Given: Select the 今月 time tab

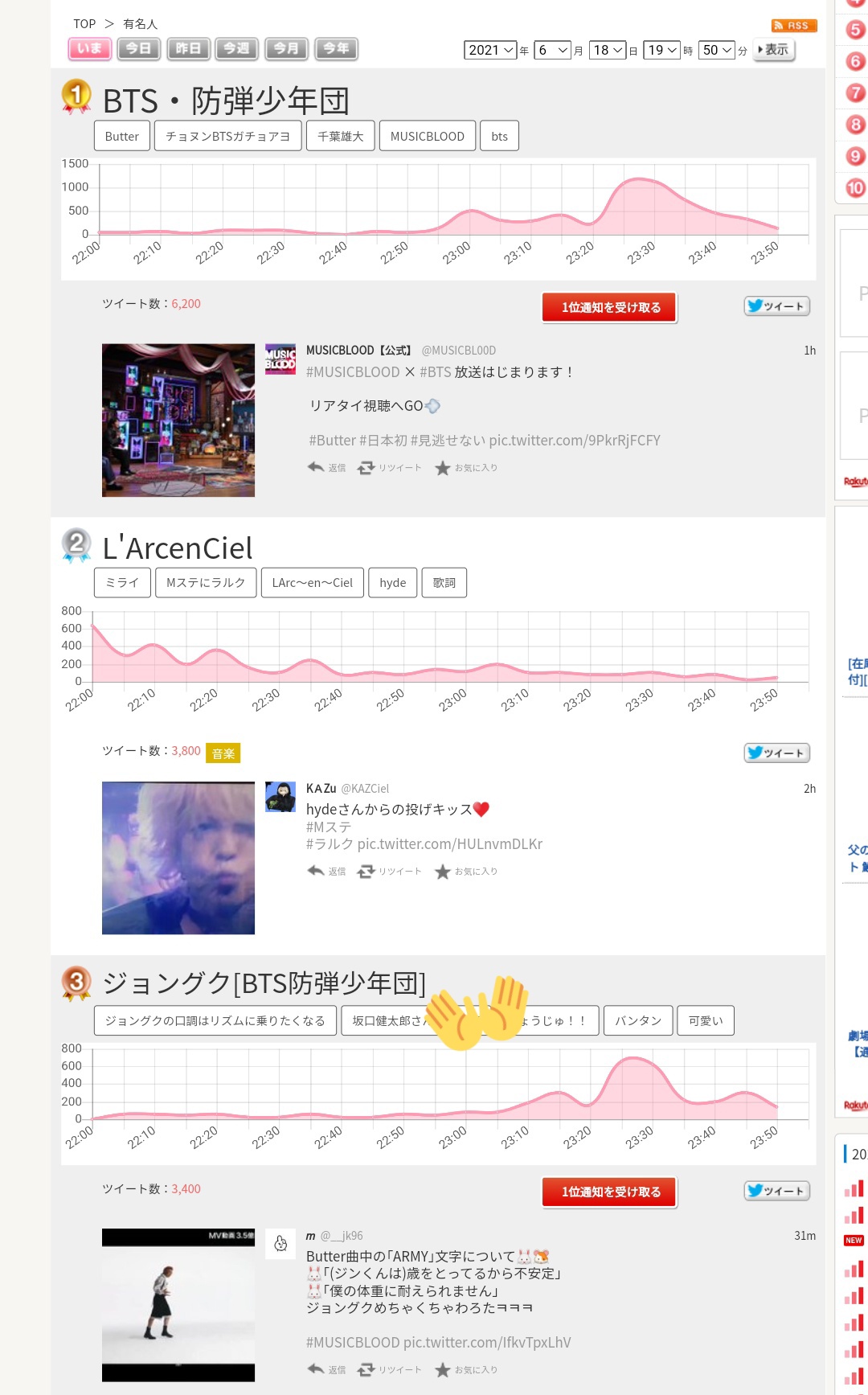Looking at the screenshot, I should (286, 49).
